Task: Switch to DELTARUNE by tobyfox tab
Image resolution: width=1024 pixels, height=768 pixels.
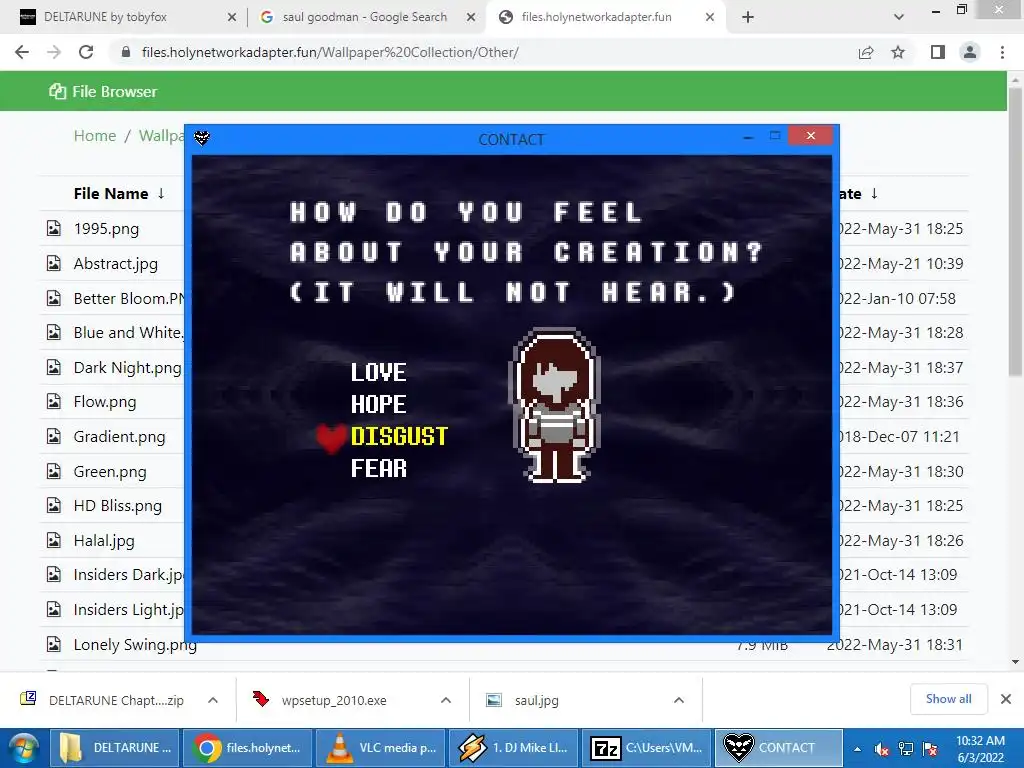Action: 124,17
